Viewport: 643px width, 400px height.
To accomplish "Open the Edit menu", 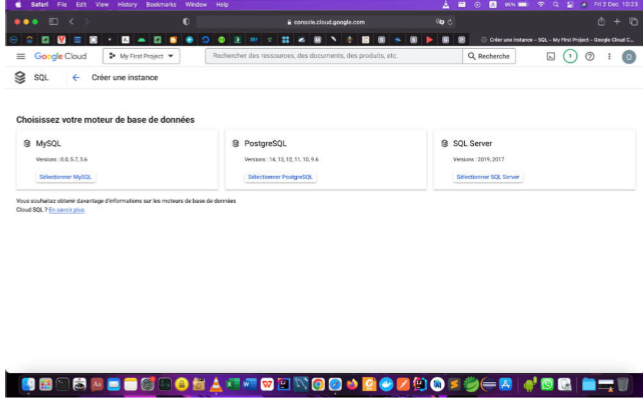I will click(x=81, y=5).
